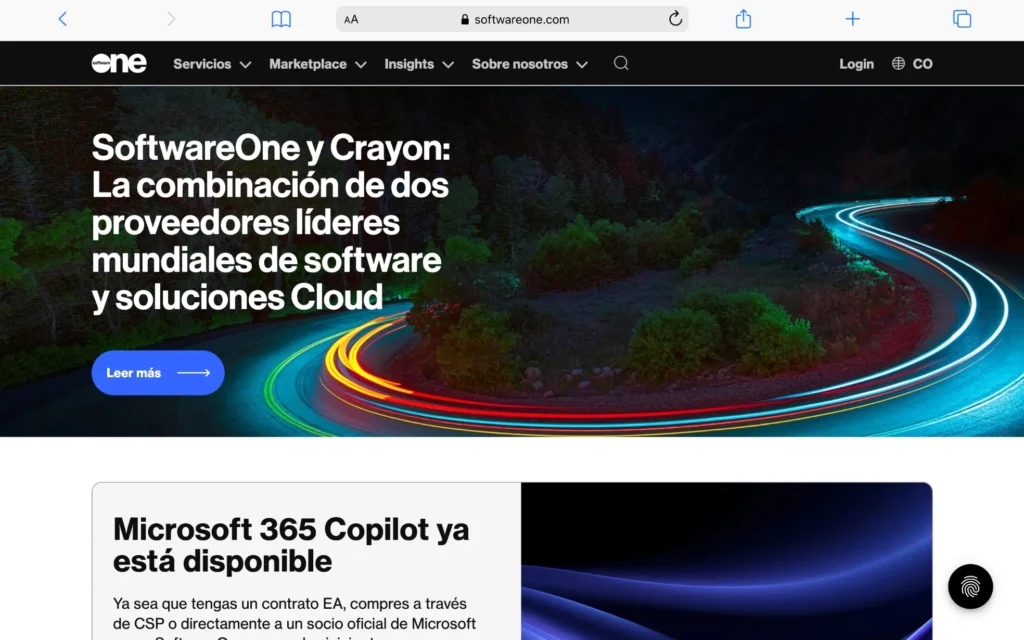1024x640 pixels.
Task: Tap the fingerprint privacy button
Action: pos(970,587)
